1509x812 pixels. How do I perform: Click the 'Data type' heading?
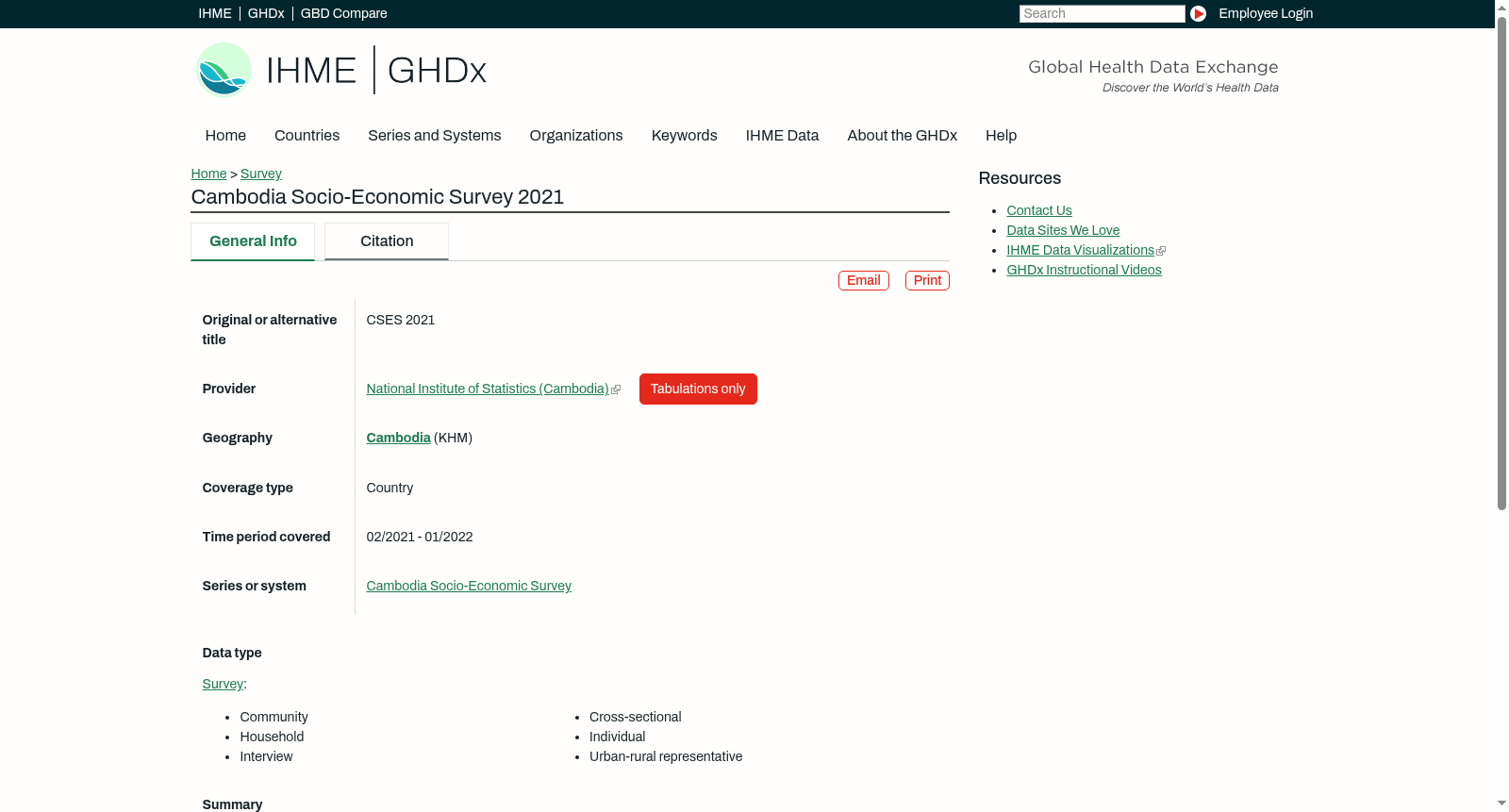(x=232, y=653)
